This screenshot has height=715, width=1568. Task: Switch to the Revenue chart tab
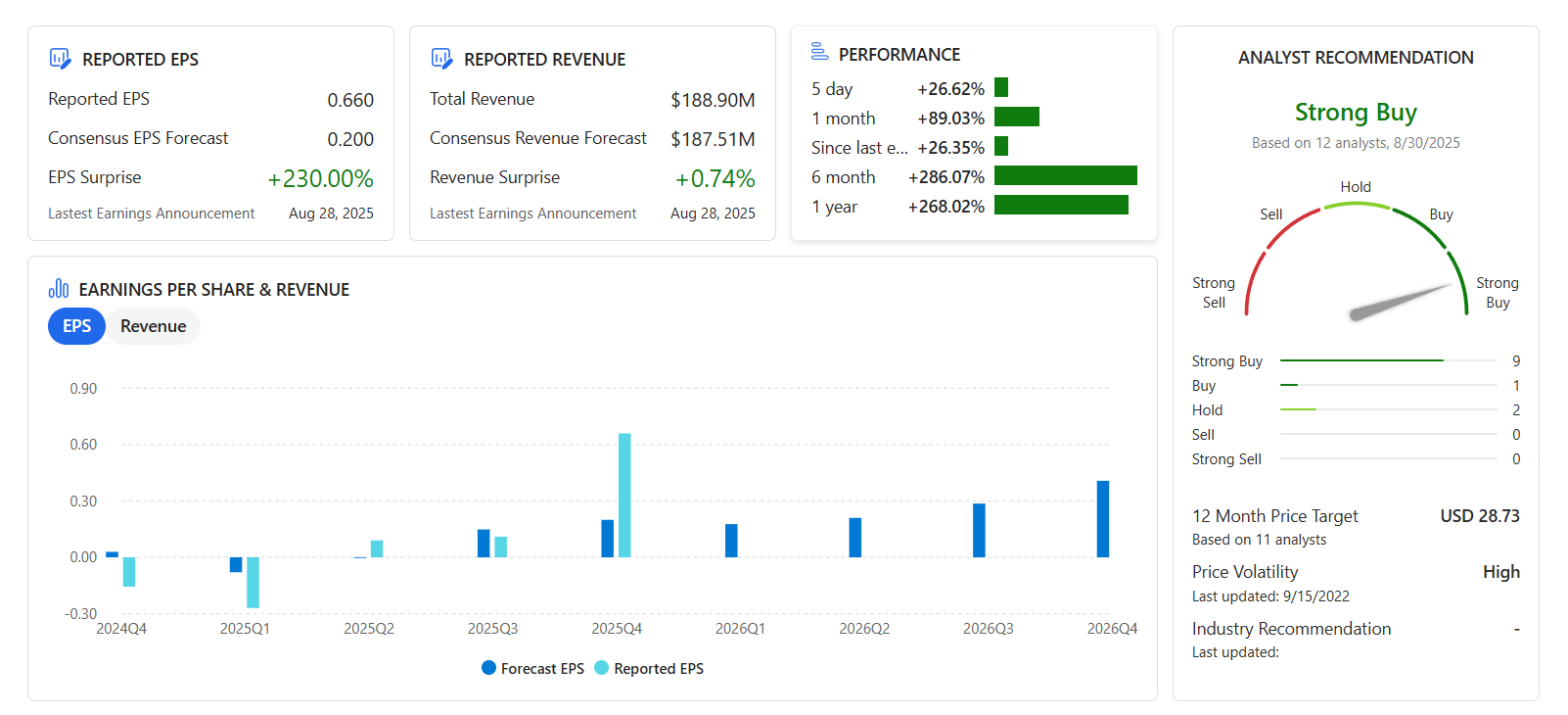tap(153, 326)
